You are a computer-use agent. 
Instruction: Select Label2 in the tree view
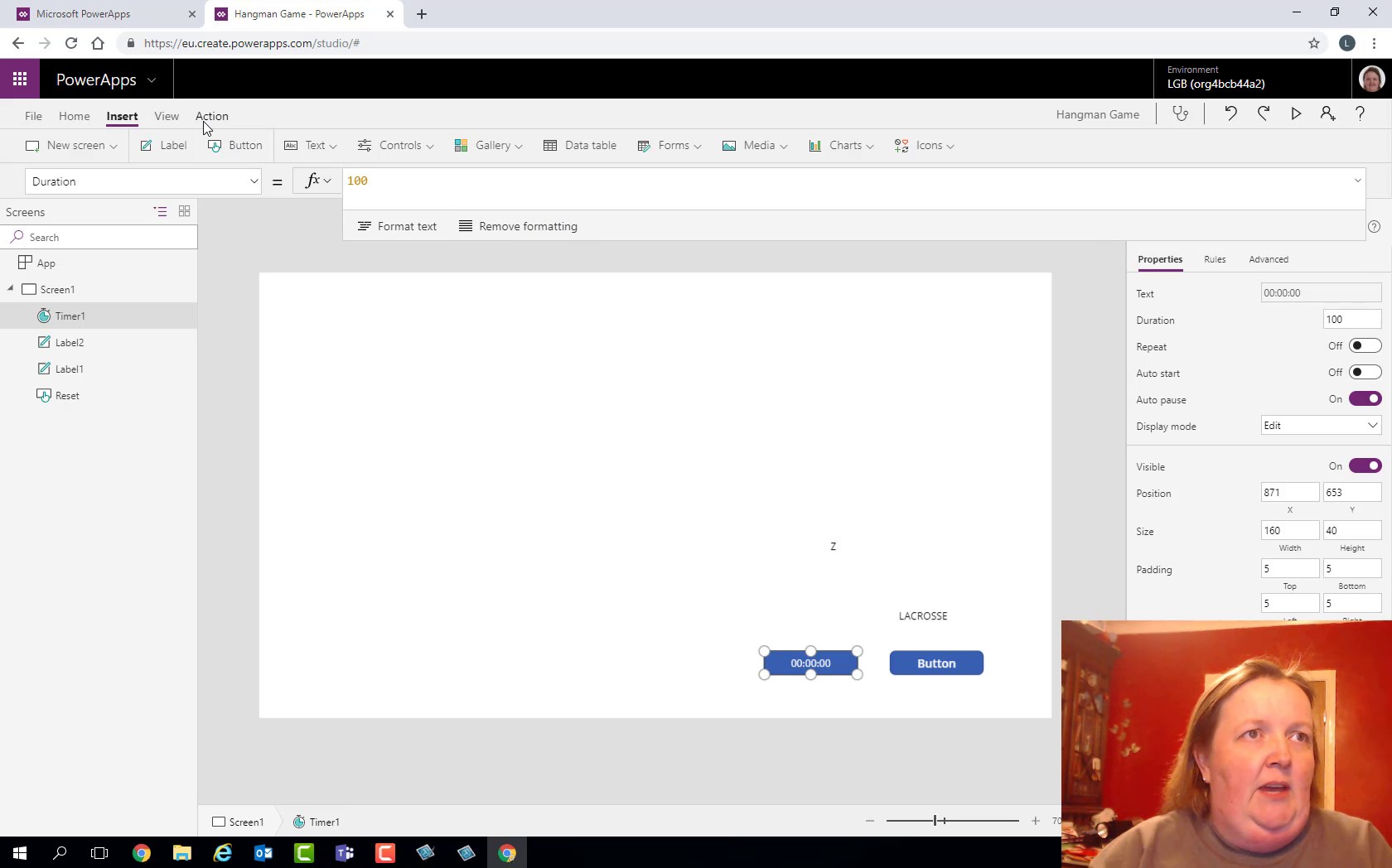coord(99,342)
